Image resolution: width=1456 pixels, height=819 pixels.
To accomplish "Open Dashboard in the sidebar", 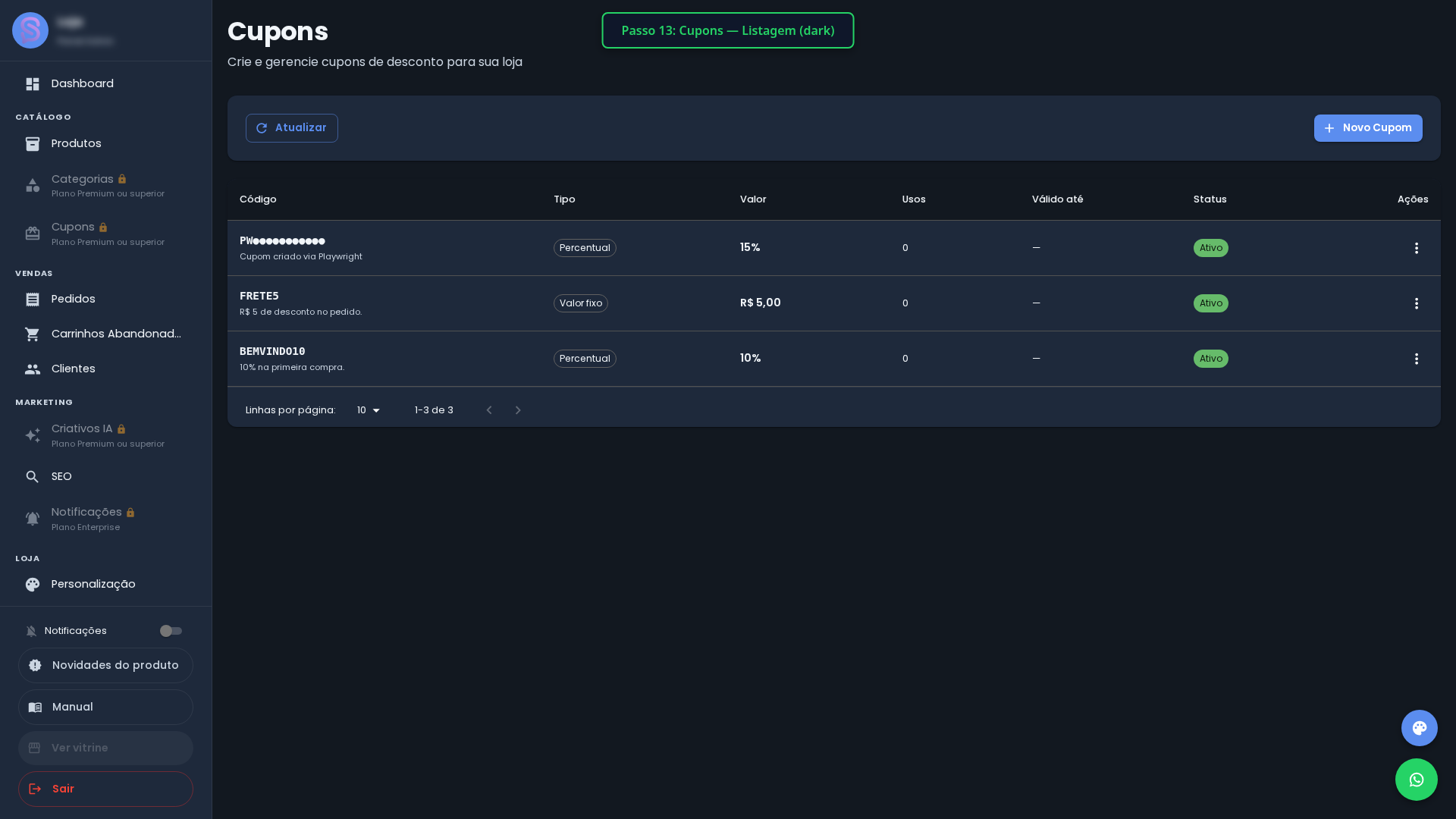I will [x=106, y=84].
